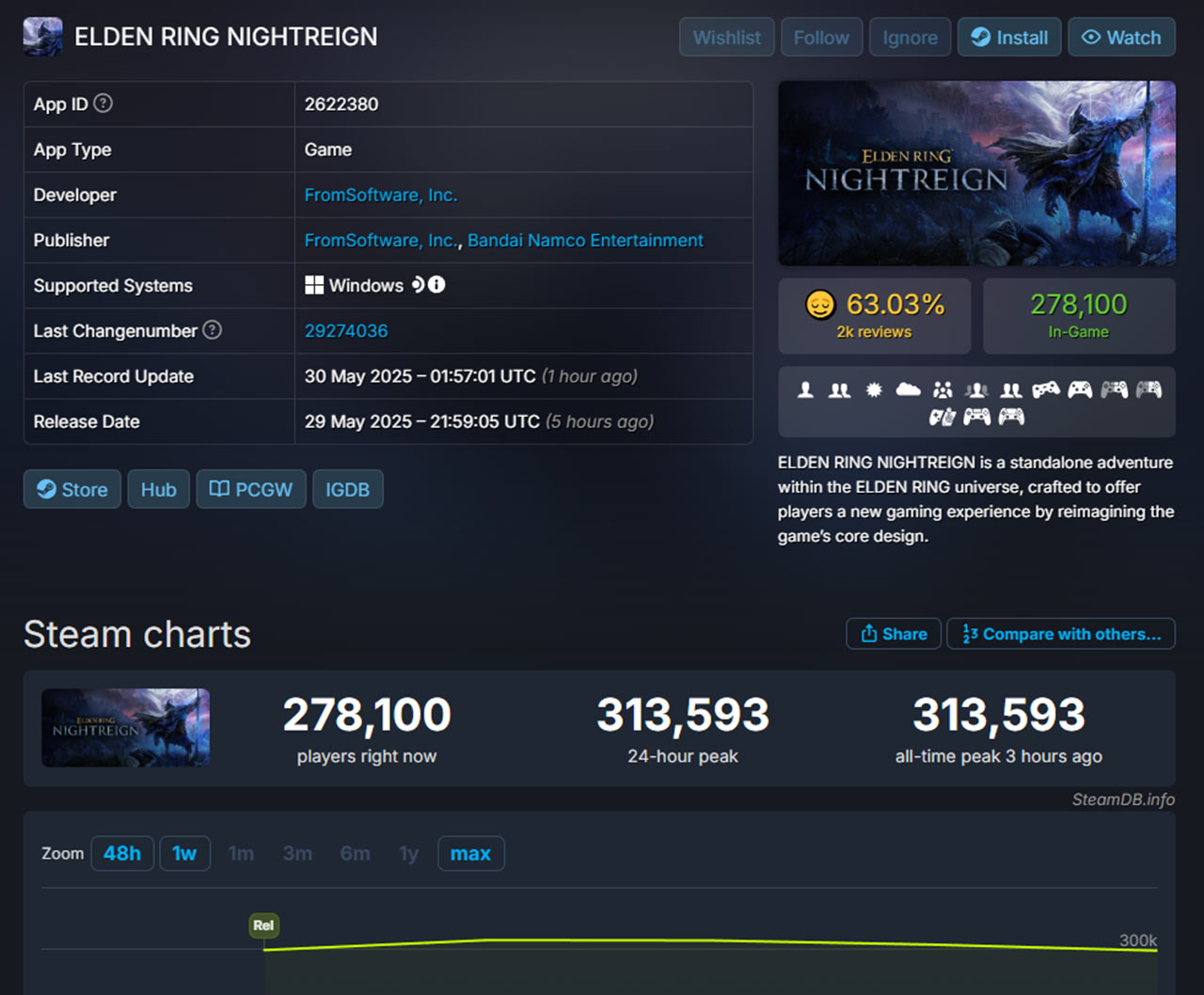Click the App ID help question mark icon

tap(103, 103)
